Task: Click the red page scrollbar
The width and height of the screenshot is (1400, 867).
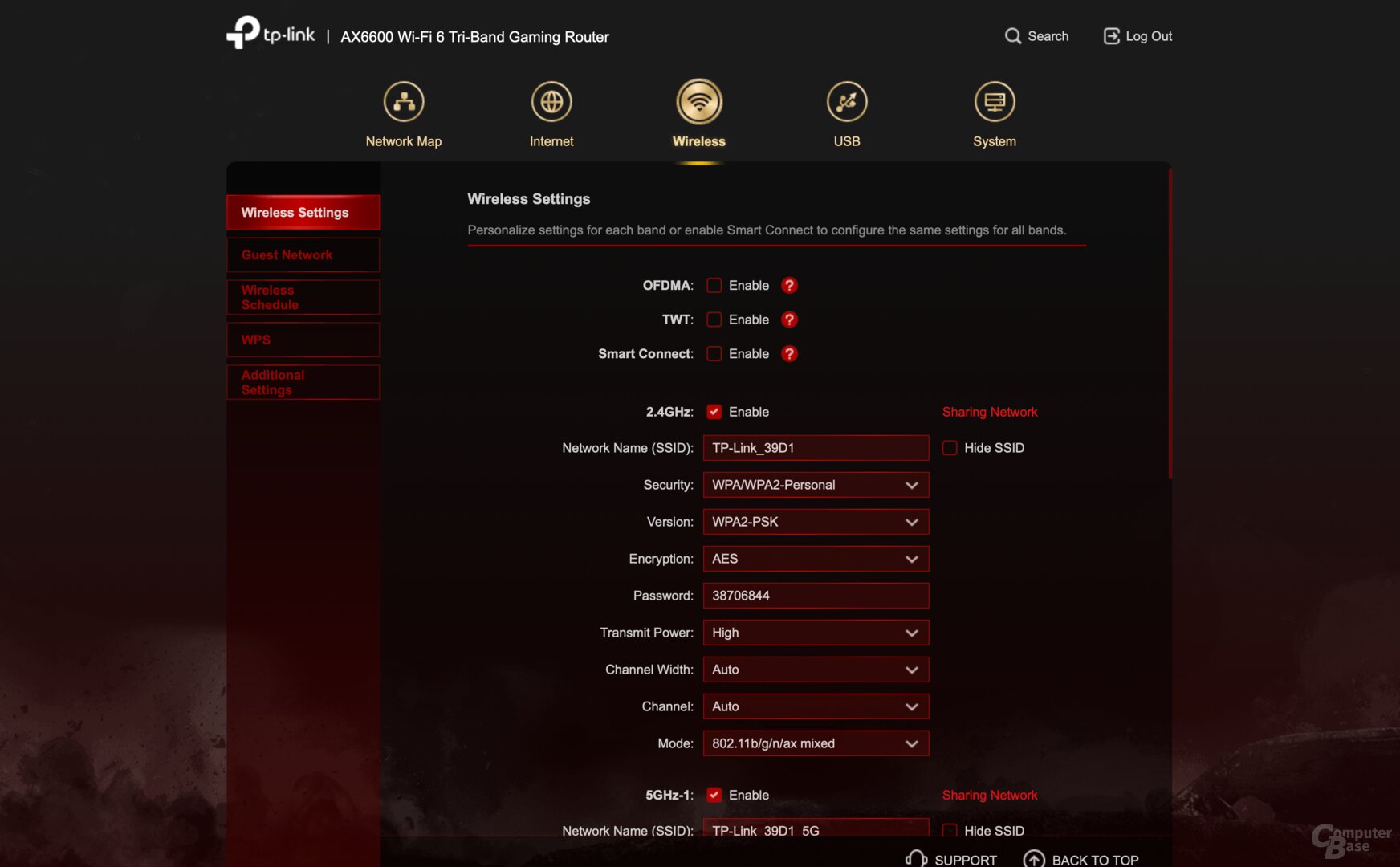Action: (x=1170, y=323)
